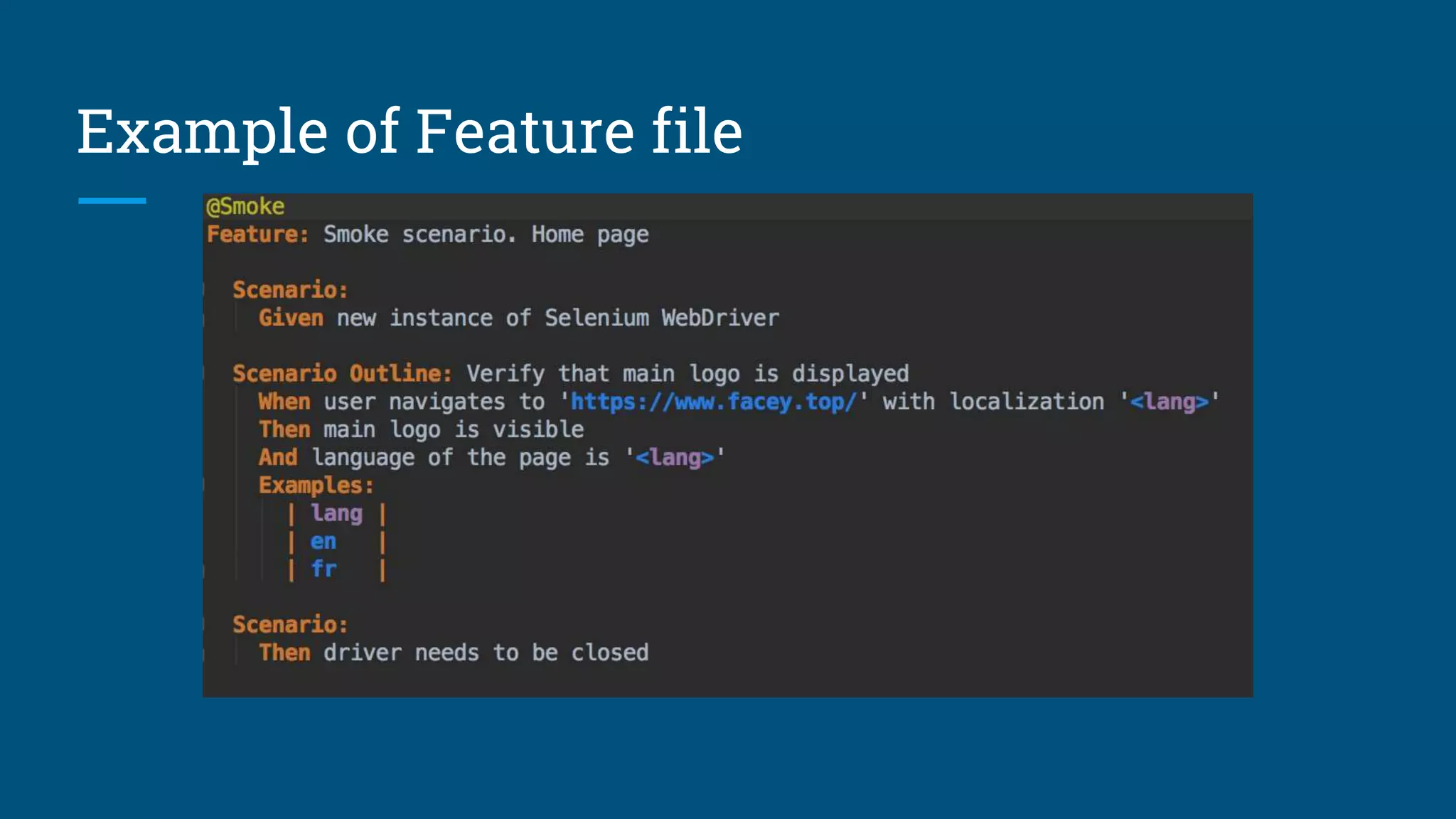
Task: Click '<lang>' placeholder in the And step
Action: [x=674, y=457]
